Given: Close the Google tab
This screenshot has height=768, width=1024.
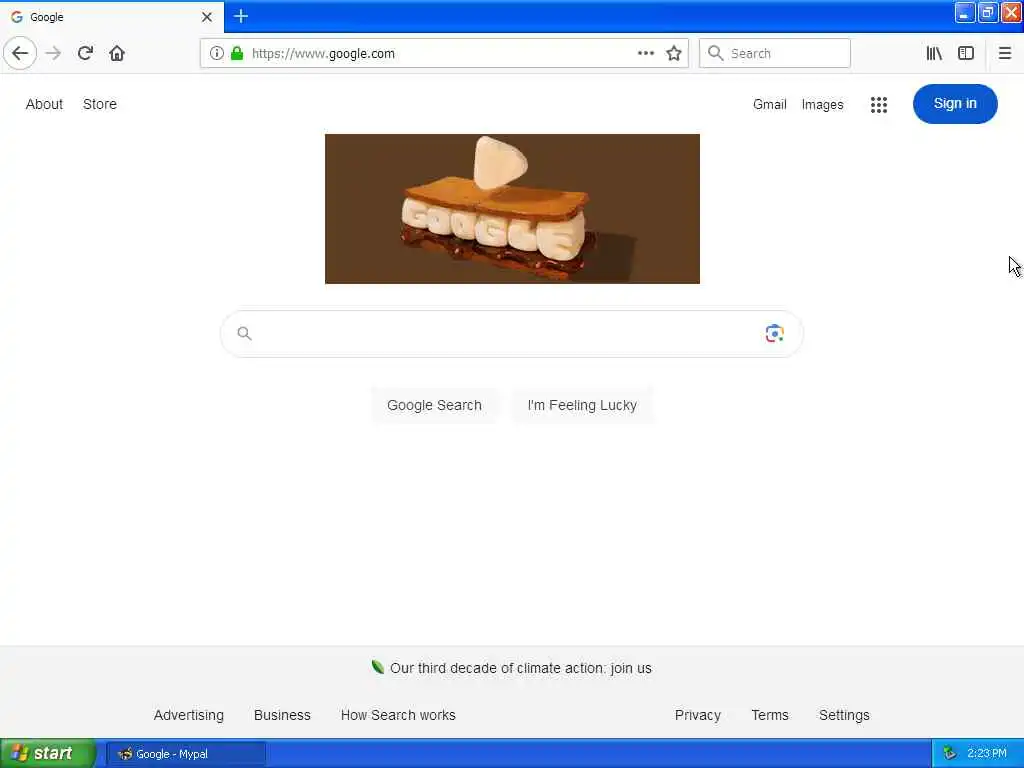Looking at the screenshot, I should tap(207, 17).
